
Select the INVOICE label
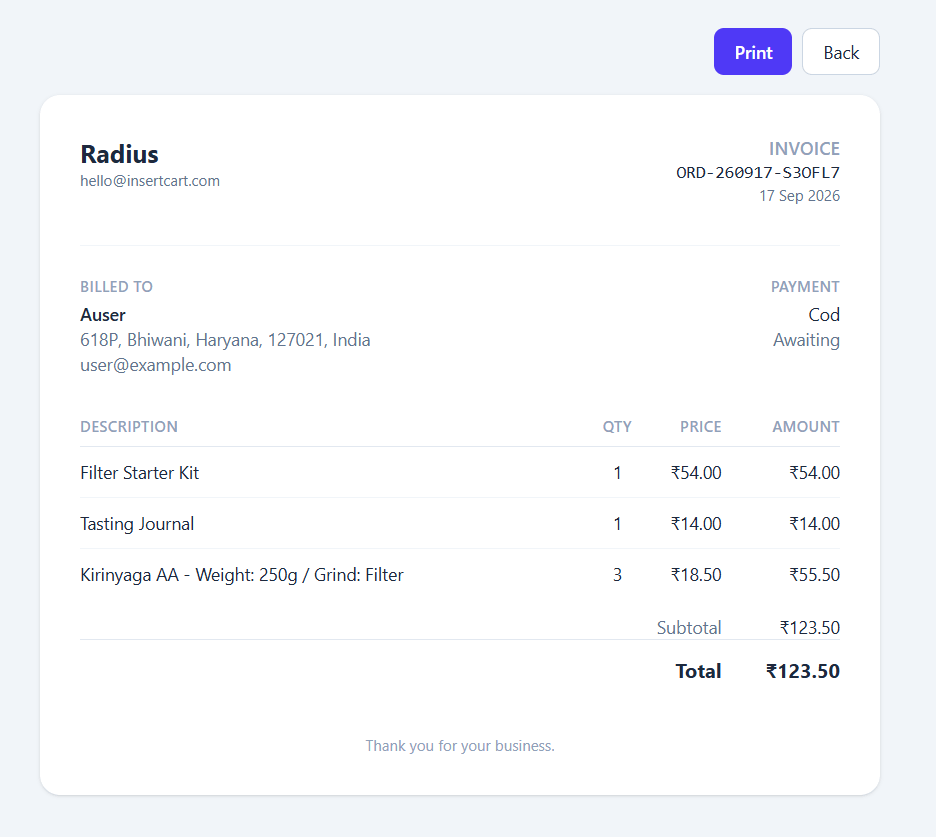coord(804,149)
